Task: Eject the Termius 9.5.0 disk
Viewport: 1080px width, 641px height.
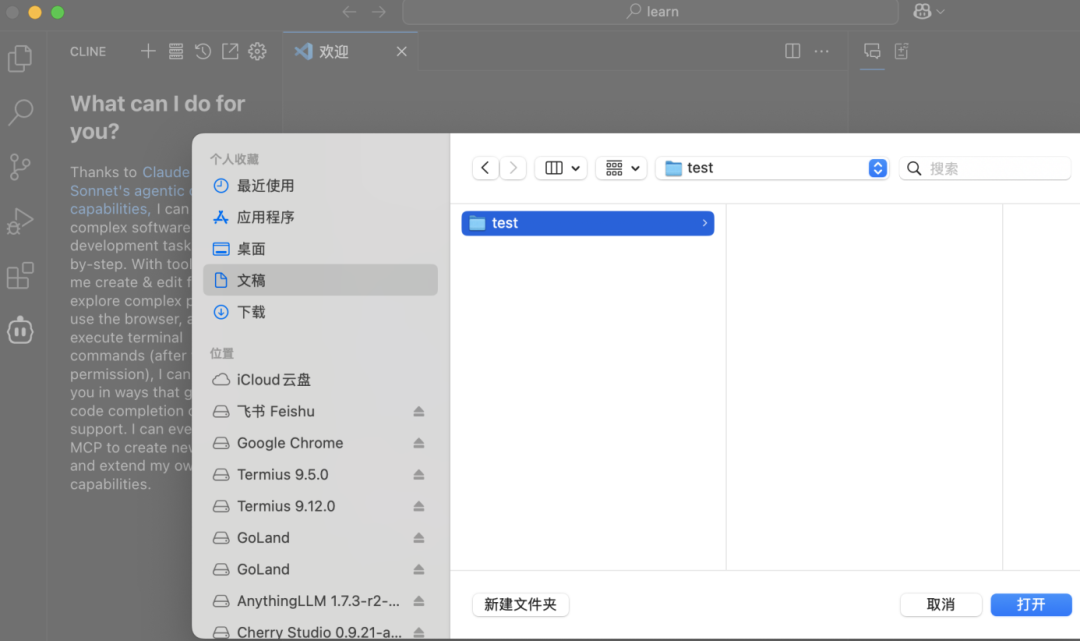Action: (x=417, y=474)
